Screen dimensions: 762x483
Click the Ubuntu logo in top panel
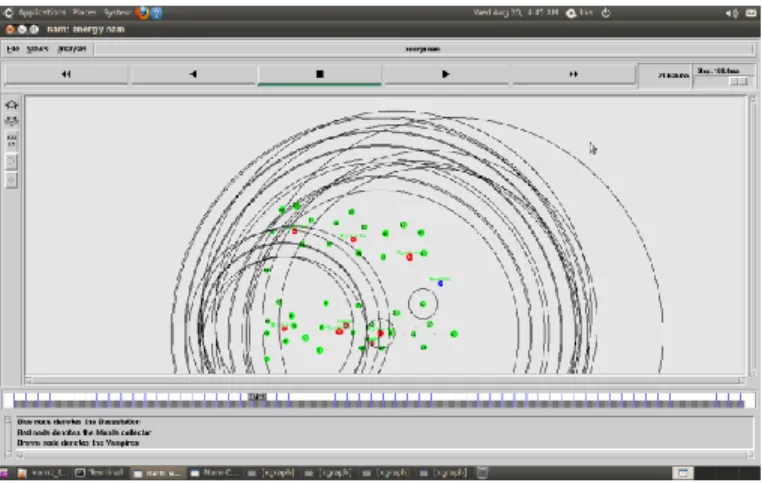click(8, 13)
